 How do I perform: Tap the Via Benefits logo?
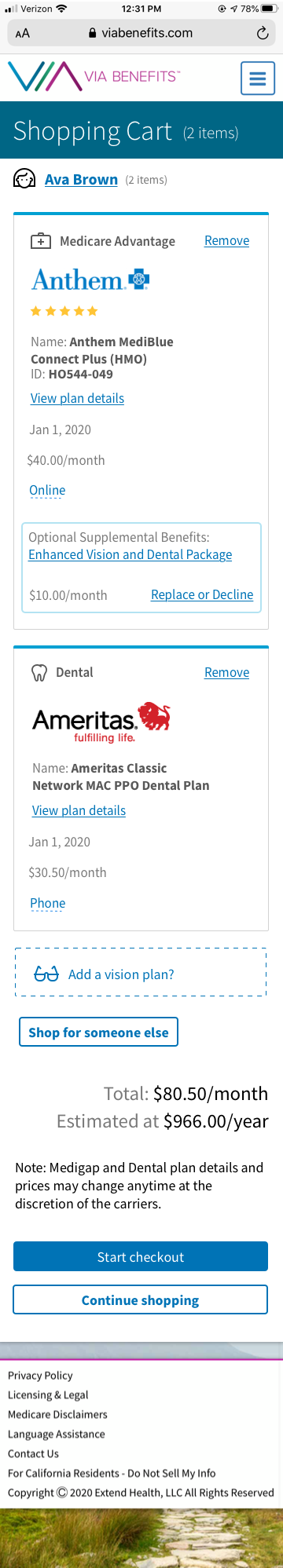tap(94, 77)
